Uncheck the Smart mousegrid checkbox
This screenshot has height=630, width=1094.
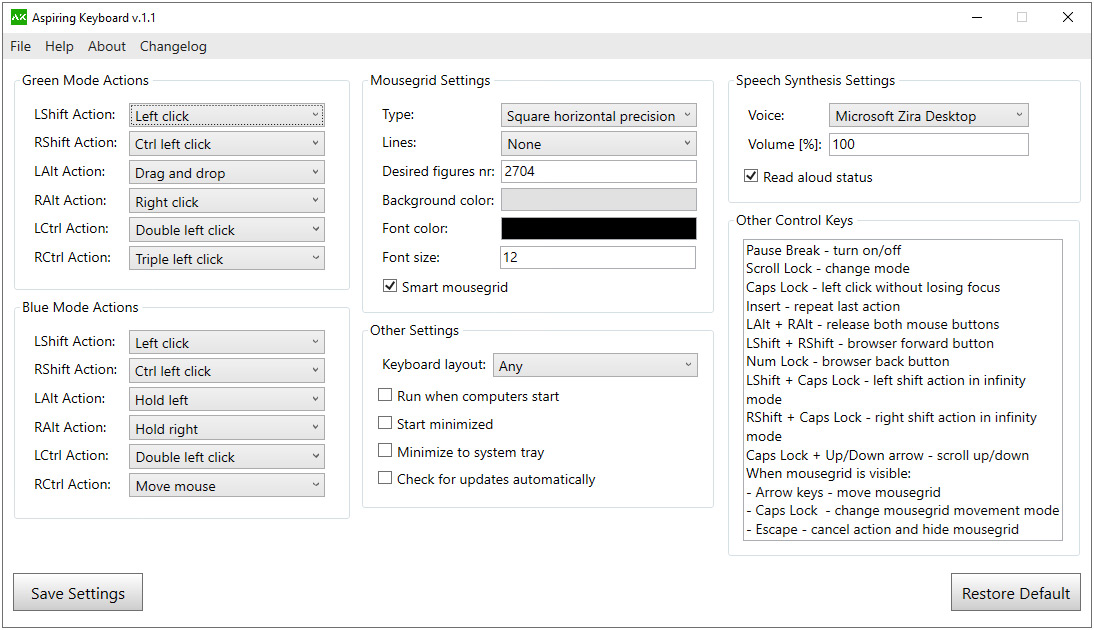point(390,286)
